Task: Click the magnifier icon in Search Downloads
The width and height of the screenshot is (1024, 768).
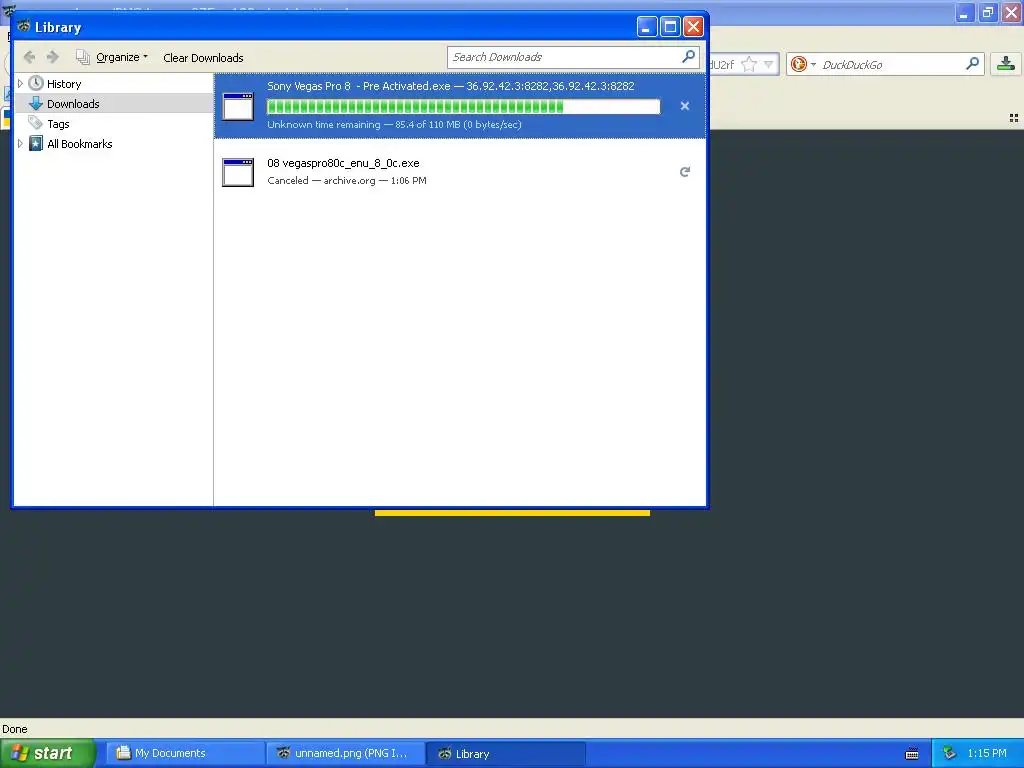Action: tap(688, 57)
